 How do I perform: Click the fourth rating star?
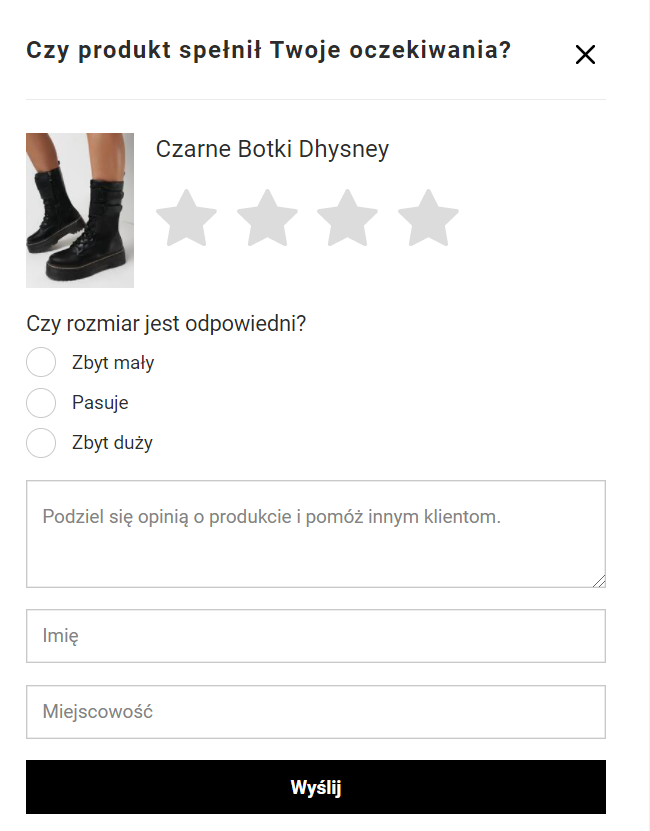pyautogui.click(x=428, y=218)
